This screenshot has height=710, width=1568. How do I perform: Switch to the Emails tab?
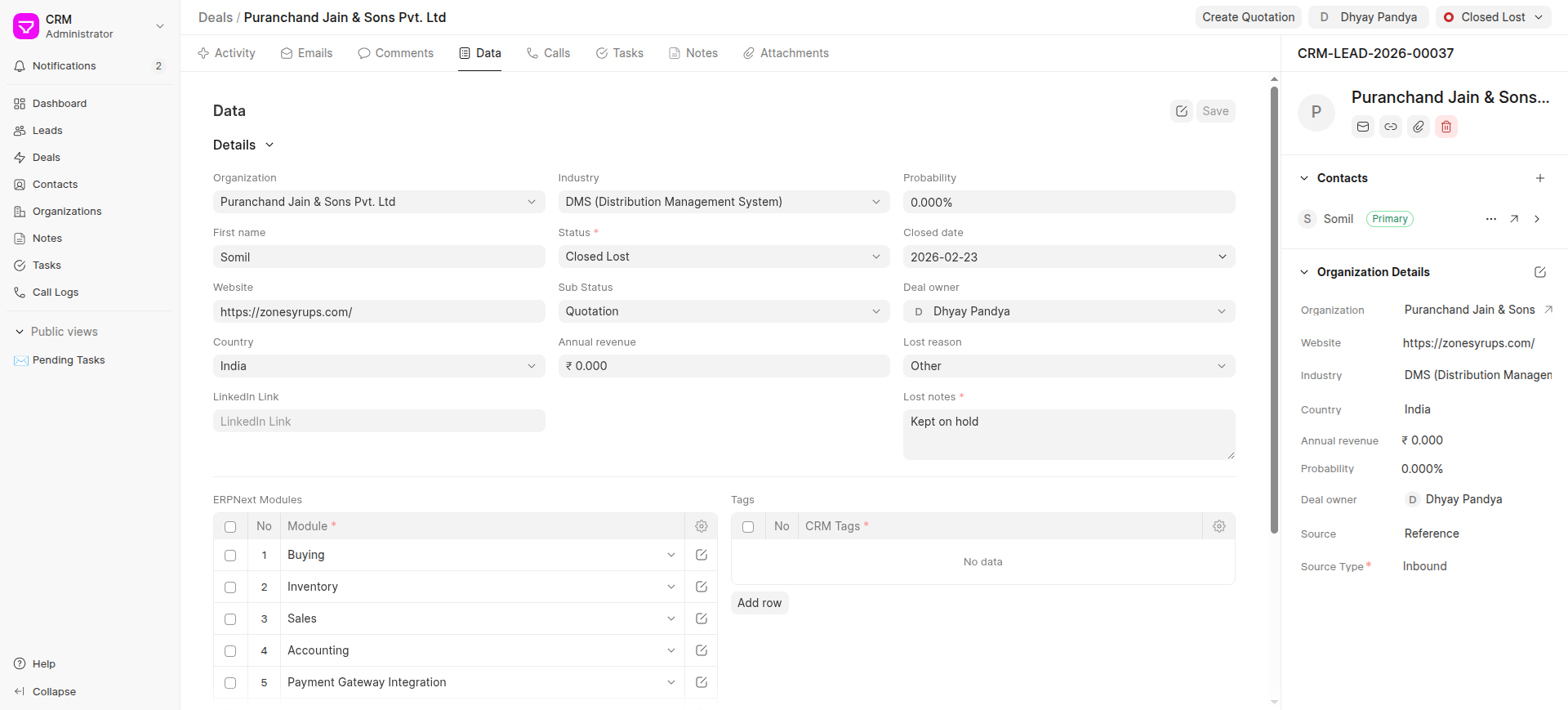306,53
